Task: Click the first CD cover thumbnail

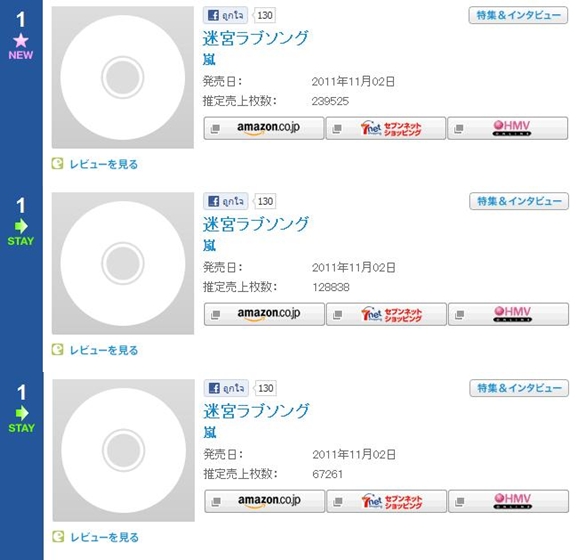Action: 123,77
